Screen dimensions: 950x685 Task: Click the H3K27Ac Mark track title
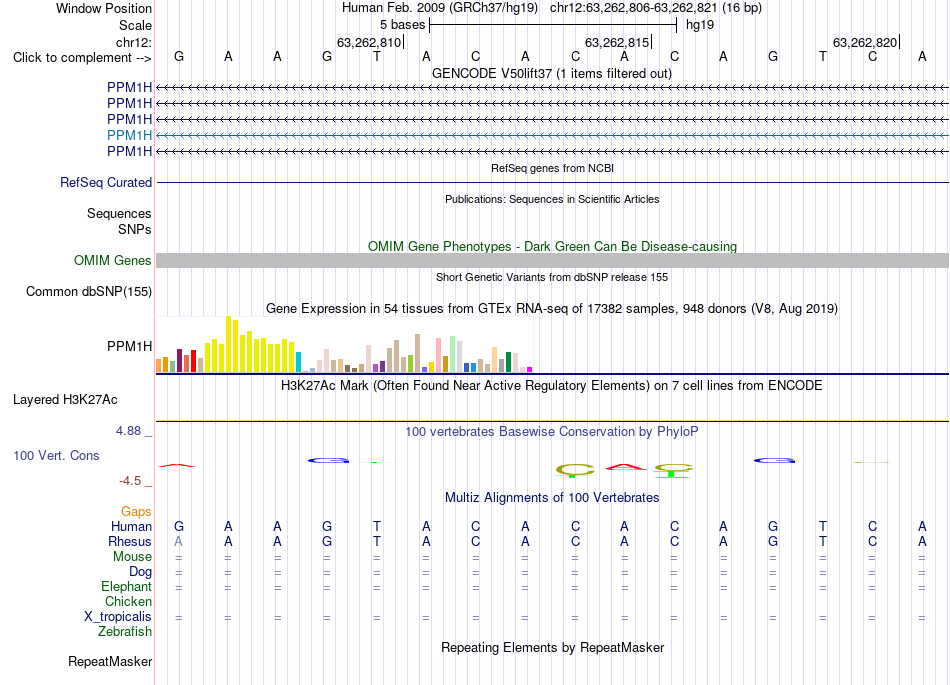552,386
